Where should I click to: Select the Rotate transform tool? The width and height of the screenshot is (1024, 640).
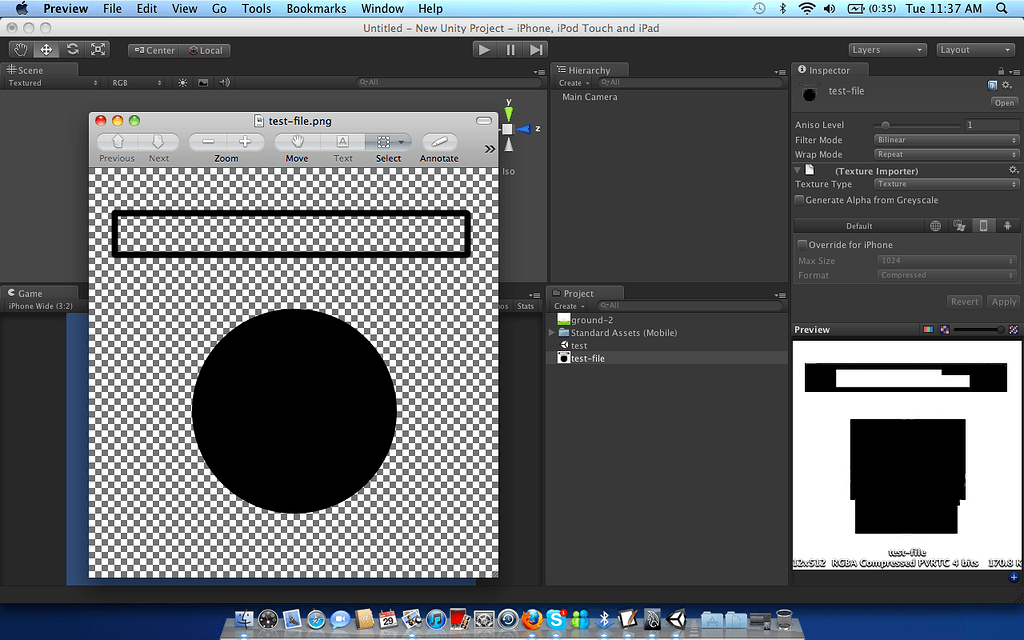pyautogui.click(x=71, y=49)
